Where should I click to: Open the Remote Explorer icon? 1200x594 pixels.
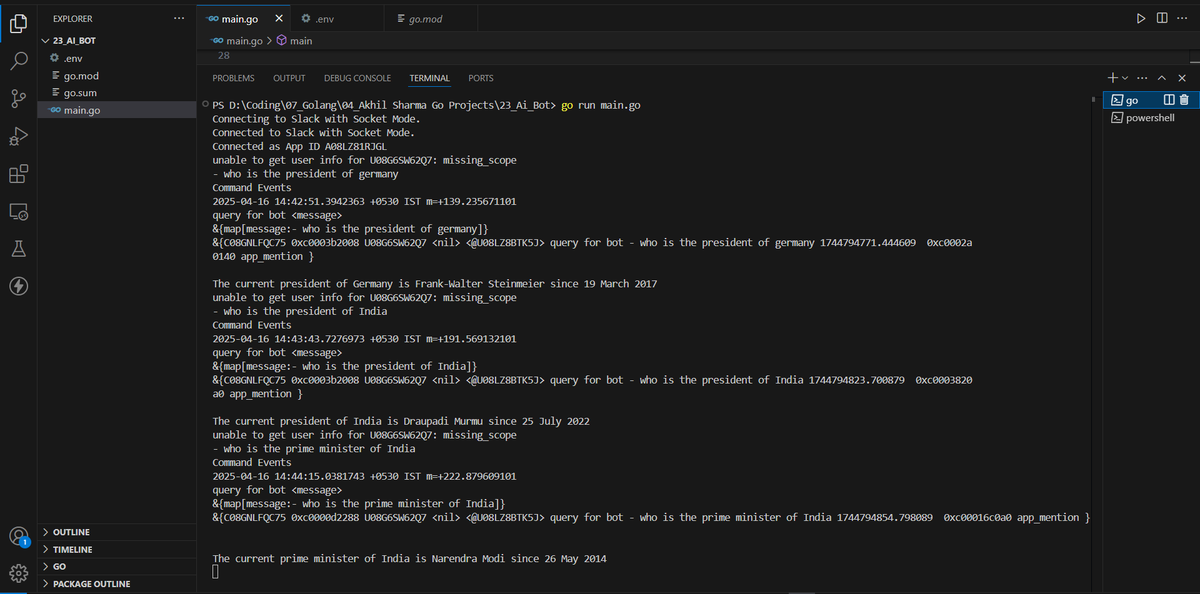click(18, 211)
